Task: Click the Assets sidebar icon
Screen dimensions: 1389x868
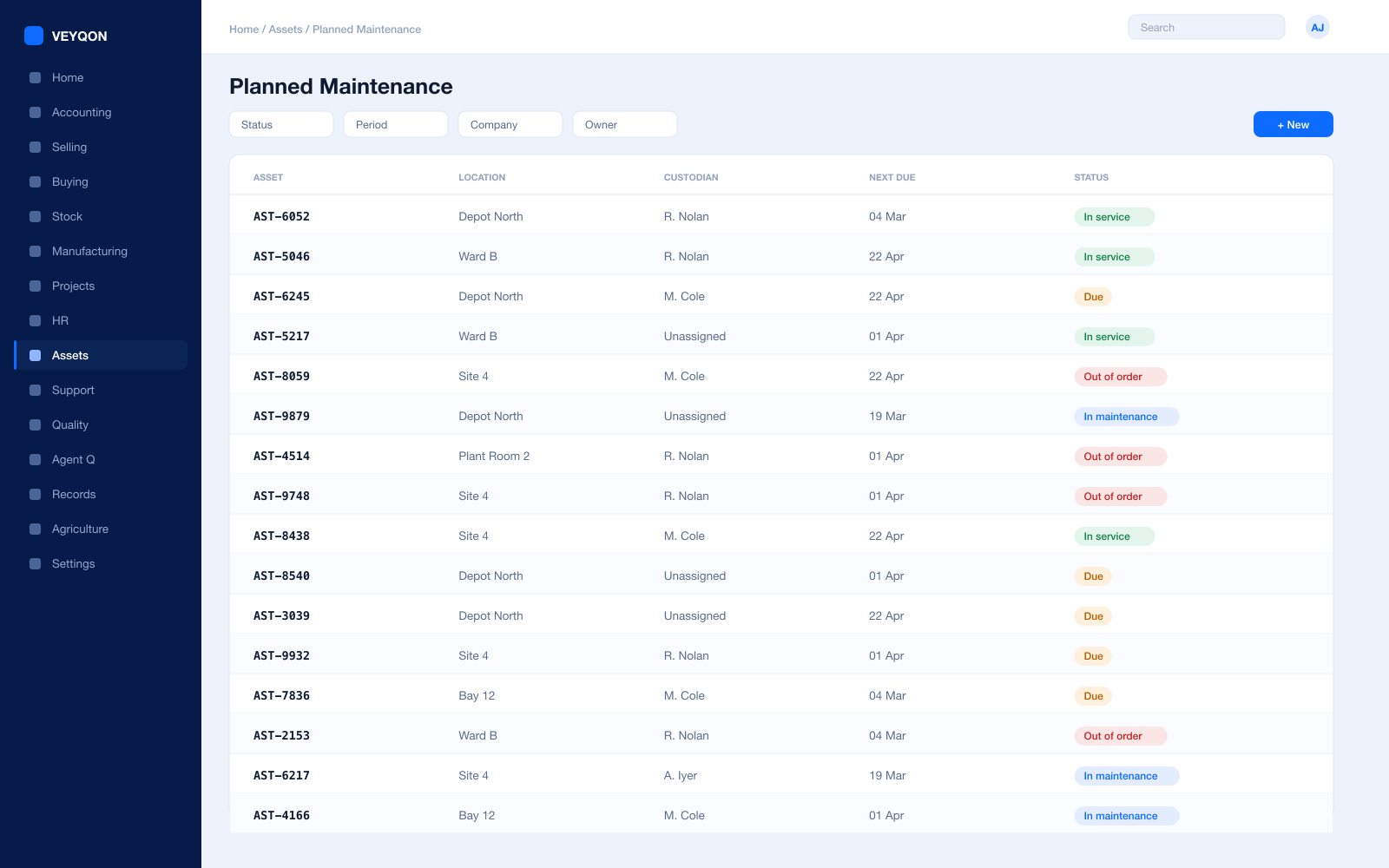Action: coord(36,355)
